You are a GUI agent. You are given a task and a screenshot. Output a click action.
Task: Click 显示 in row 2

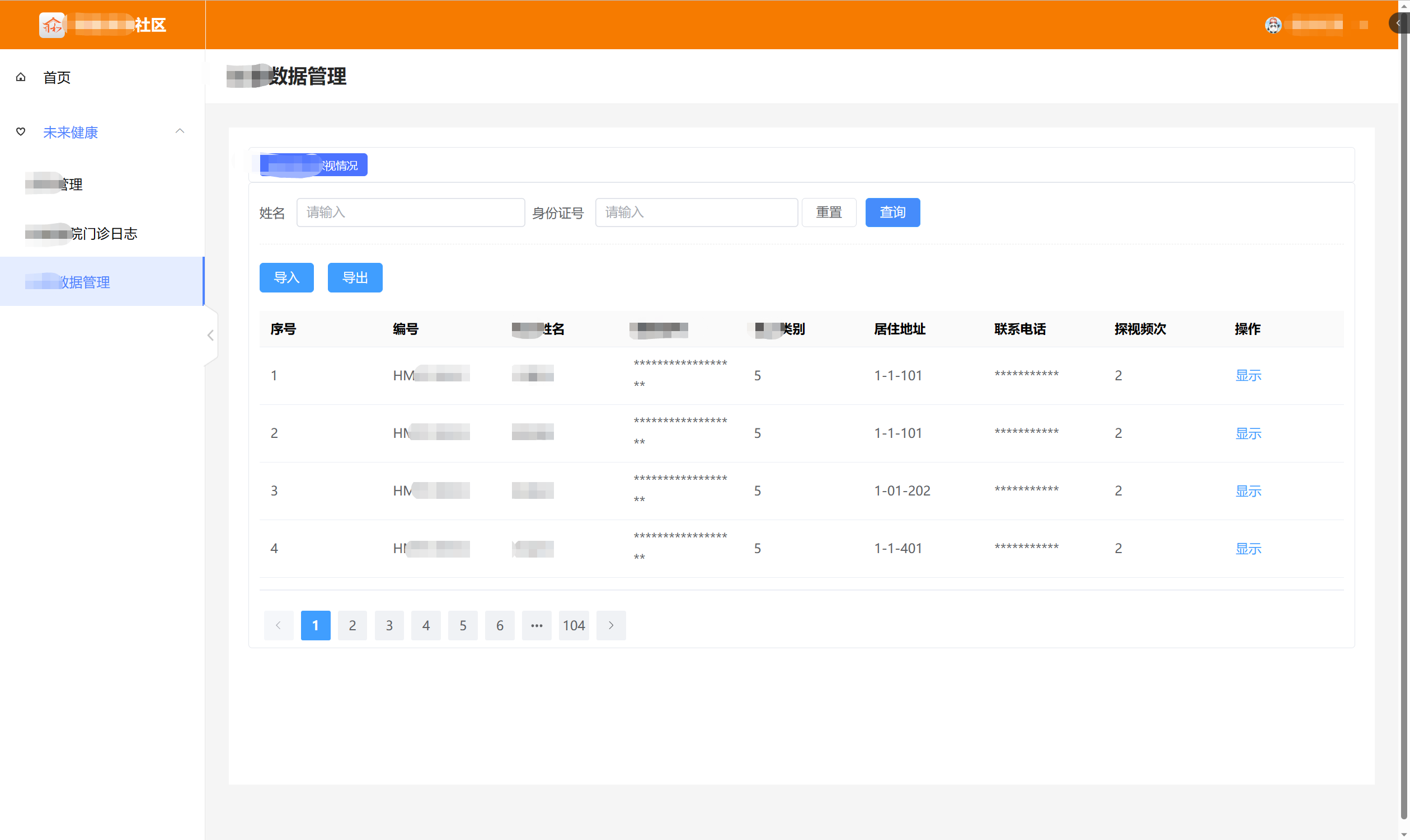[1249, 433]
